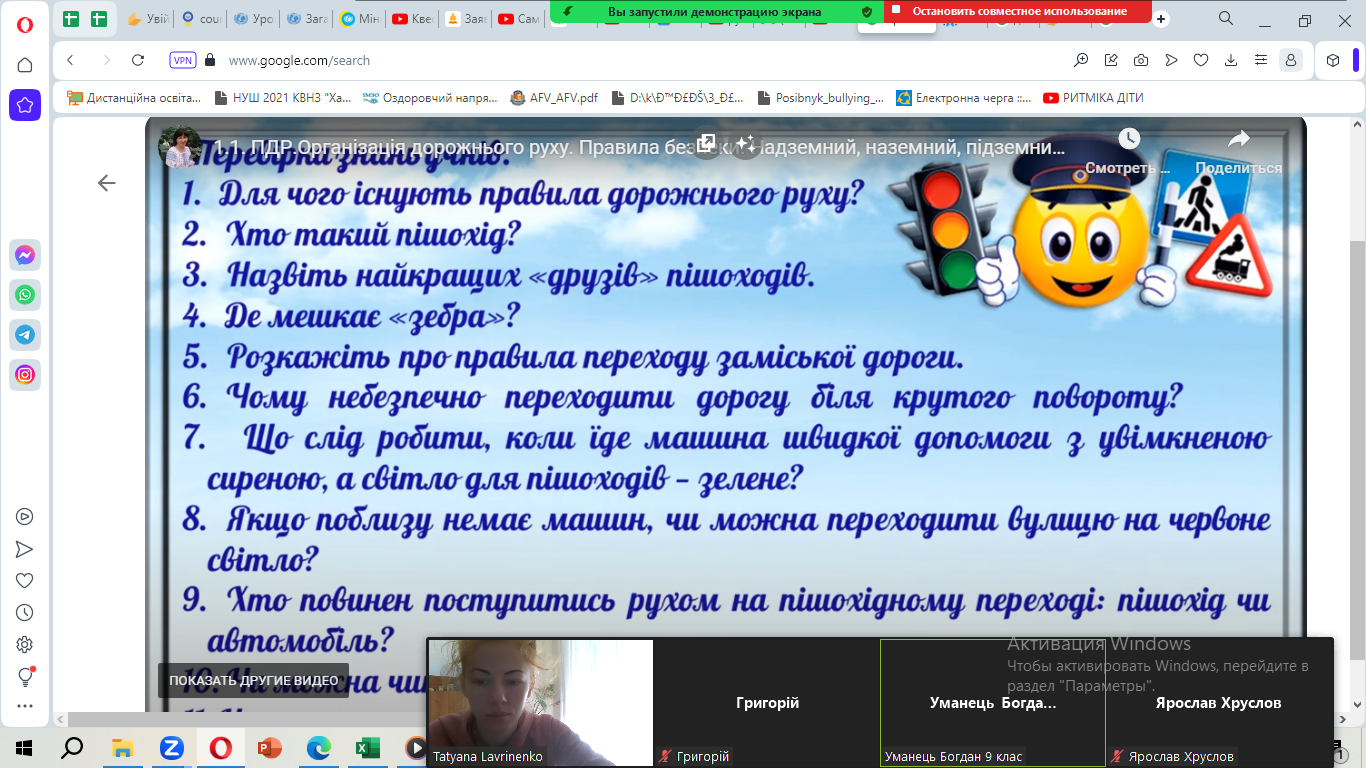Screen dimensions: 1366x768
Task: Open Zoom from the taskbar
Action: pos(171,747)
